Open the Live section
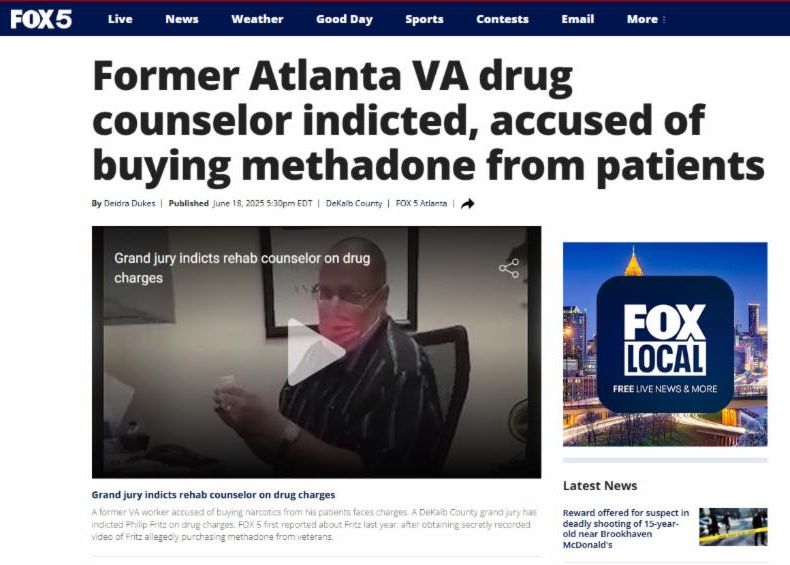The image size is (790, 565). click(120, 19)
